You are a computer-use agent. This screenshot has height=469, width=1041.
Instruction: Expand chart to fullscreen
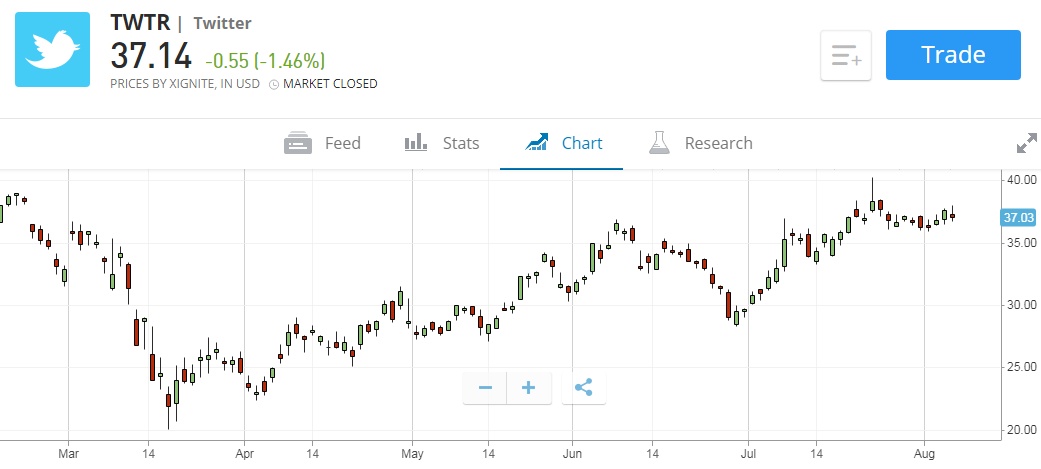tap(1026, 143)
